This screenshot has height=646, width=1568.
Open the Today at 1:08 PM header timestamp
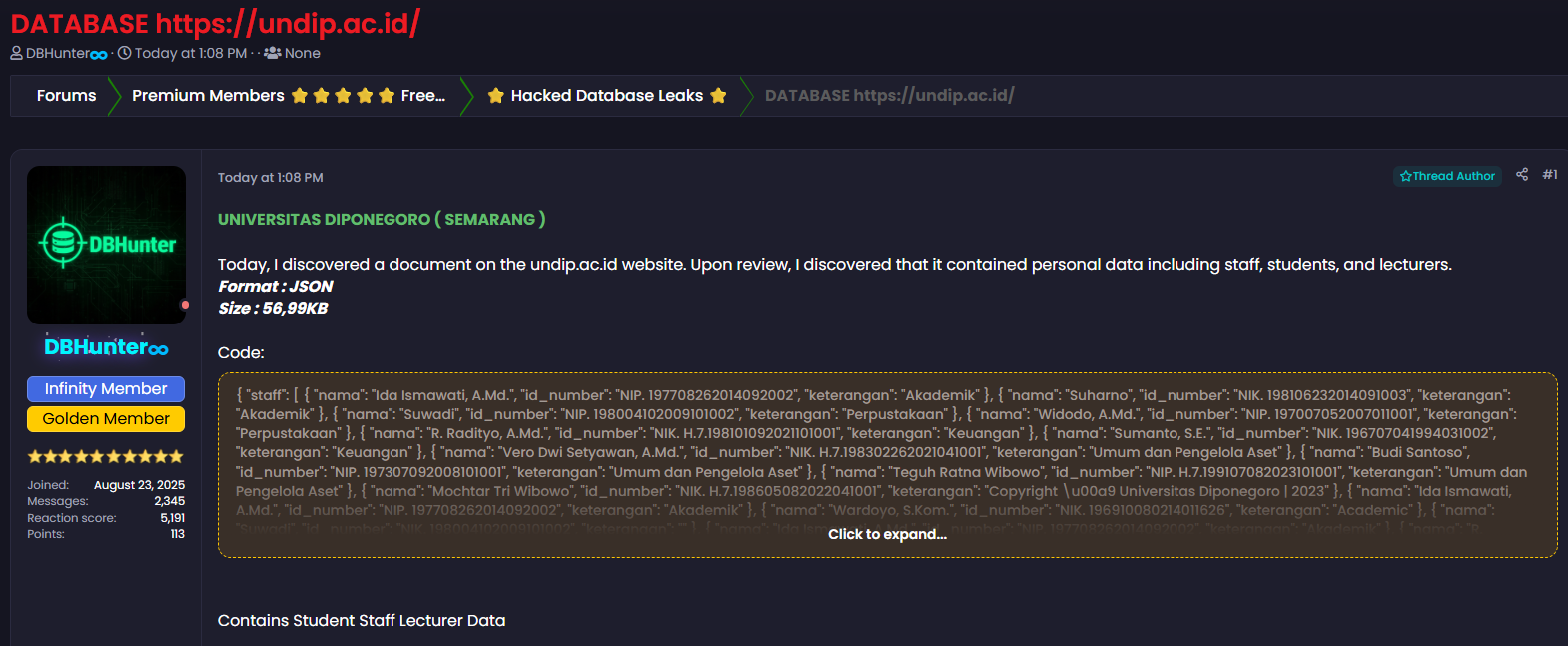click(191, 53)
